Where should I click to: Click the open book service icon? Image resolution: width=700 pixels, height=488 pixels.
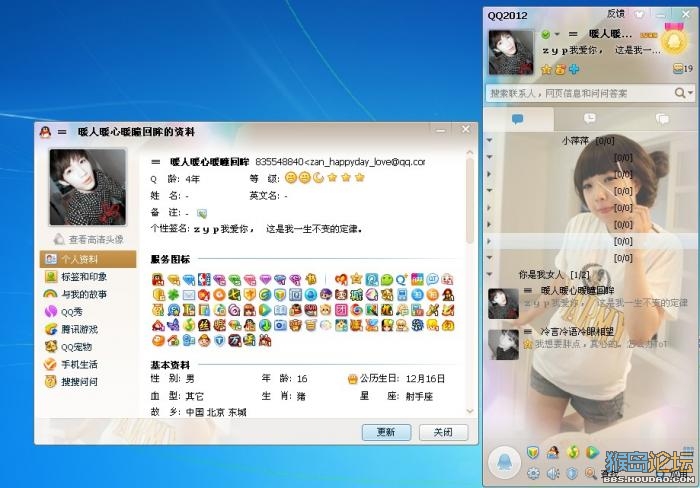point(280,309)
